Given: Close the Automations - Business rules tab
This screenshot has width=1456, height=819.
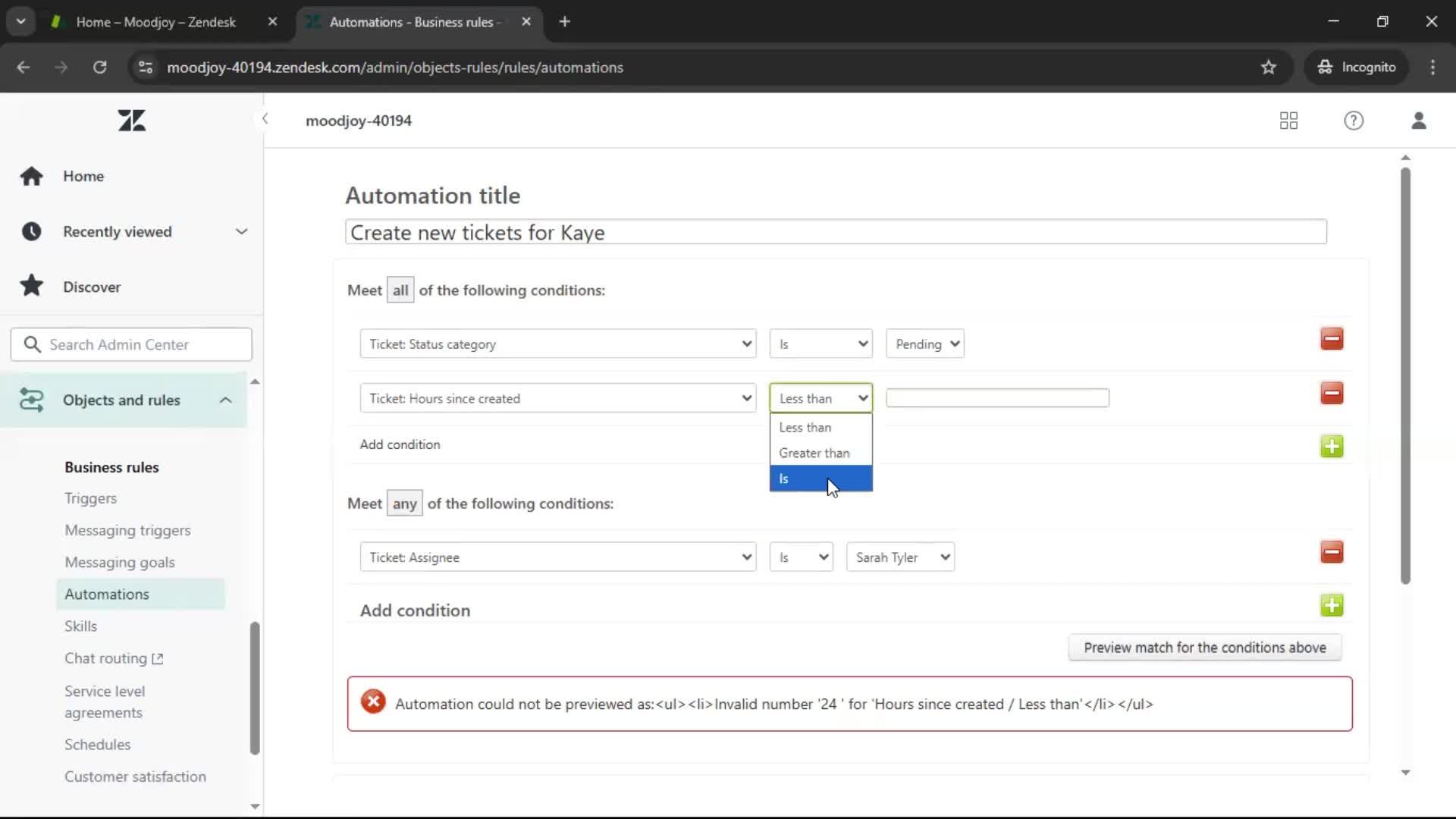Looking at the screenshot, I should click(x=526, y=22).
